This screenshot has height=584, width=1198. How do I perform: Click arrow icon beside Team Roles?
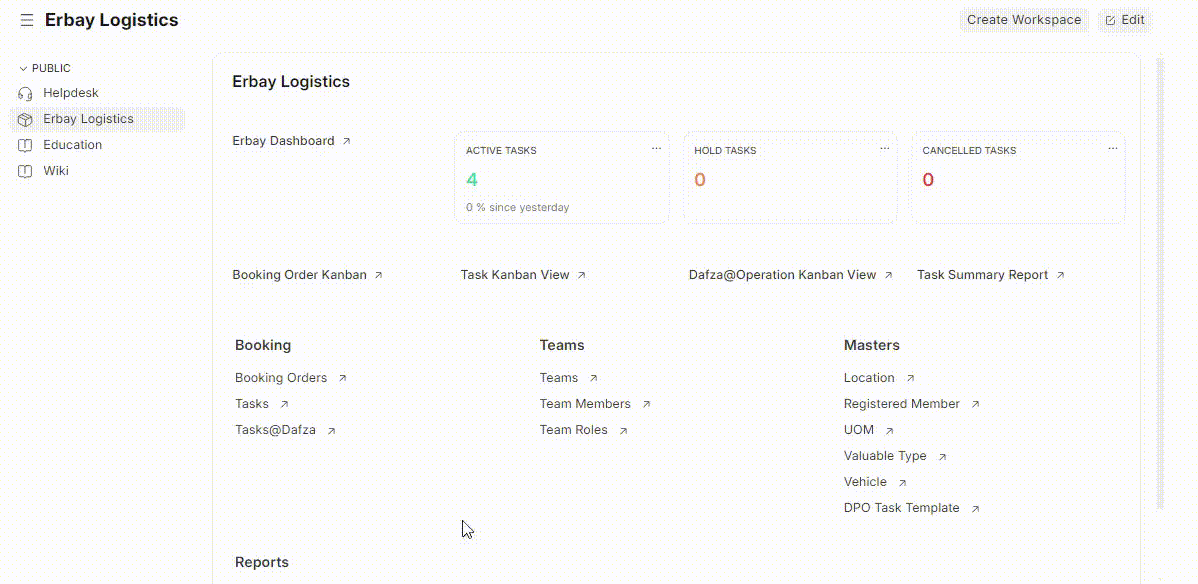[x=623, y=430]
